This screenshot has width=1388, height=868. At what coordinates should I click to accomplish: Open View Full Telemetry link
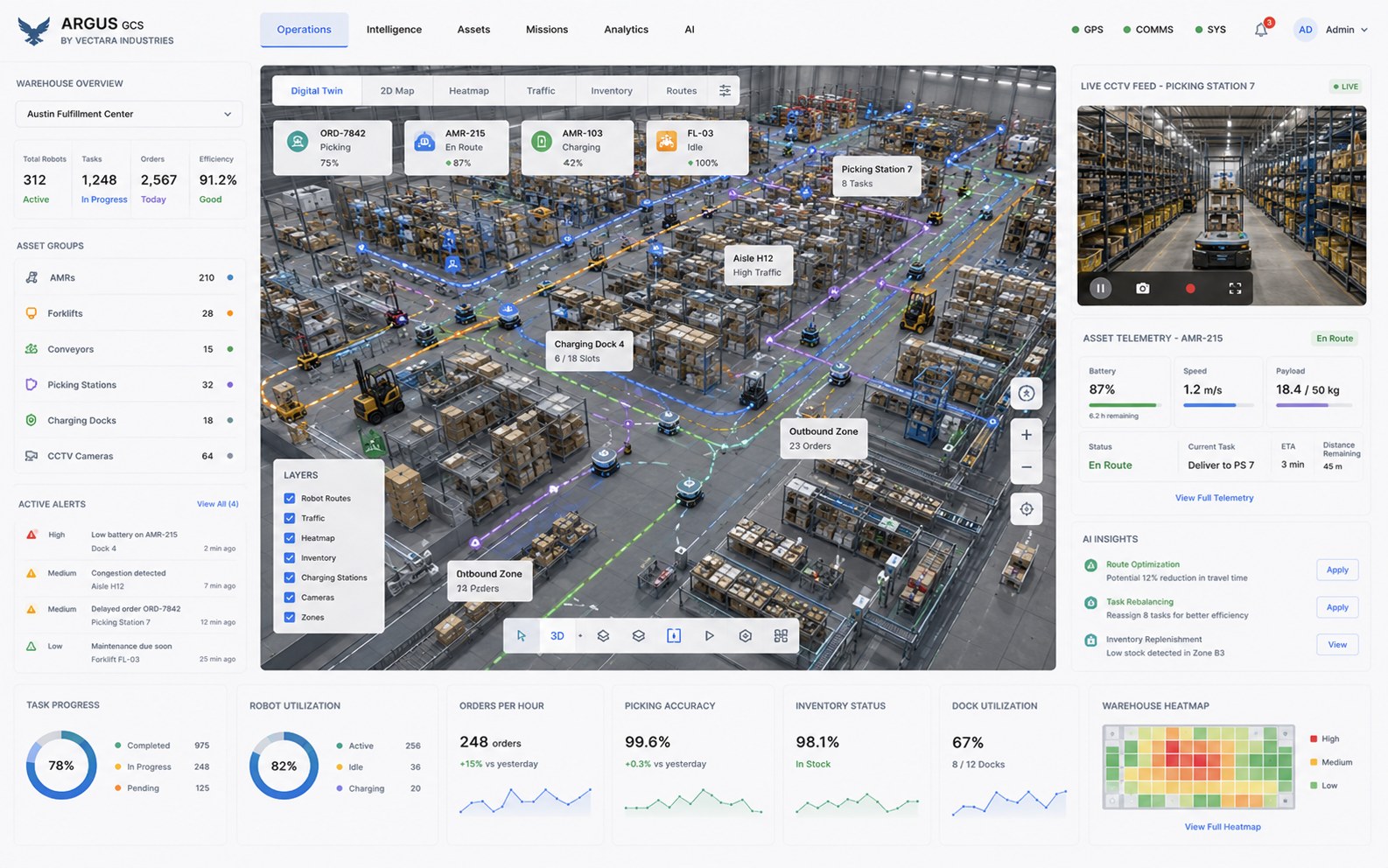click(1214, 498)
